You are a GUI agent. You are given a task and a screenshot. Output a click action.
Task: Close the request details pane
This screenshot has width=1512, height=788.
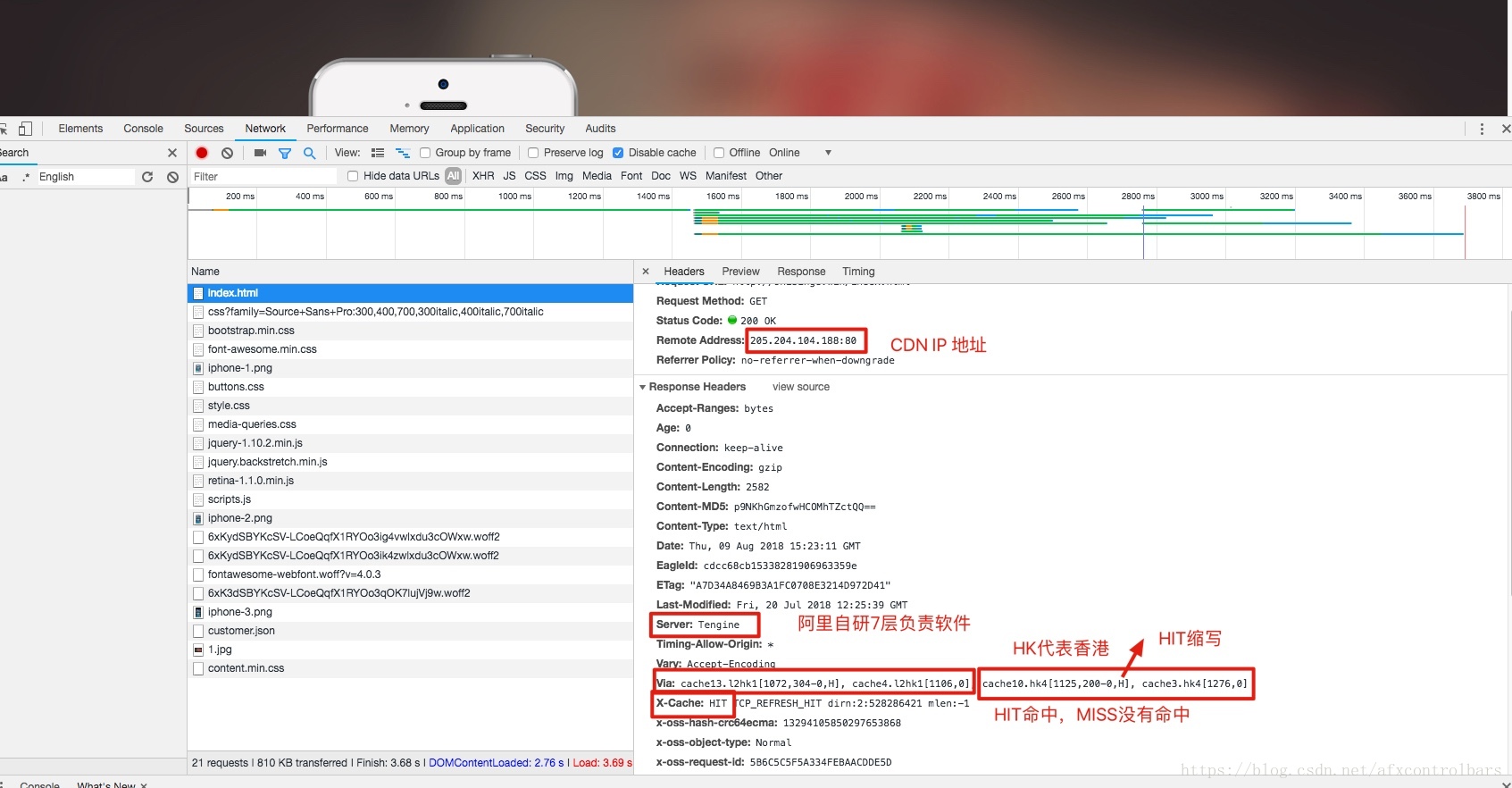646,272
